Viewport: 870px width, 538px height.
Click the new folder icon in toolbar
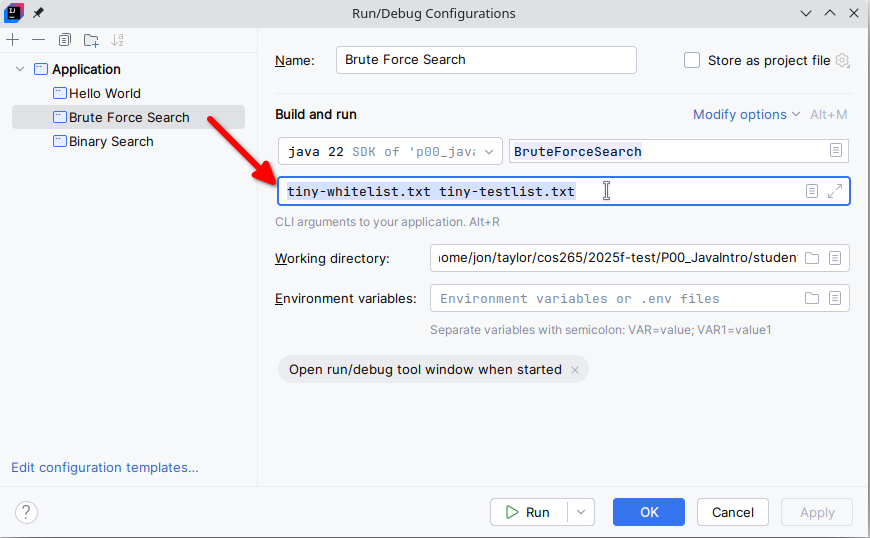(91, 40)
